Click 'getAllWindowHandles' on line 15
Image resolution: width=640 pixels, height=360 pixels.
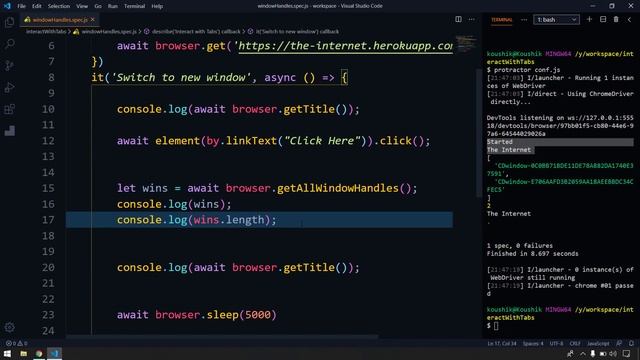tap(338, 188)
